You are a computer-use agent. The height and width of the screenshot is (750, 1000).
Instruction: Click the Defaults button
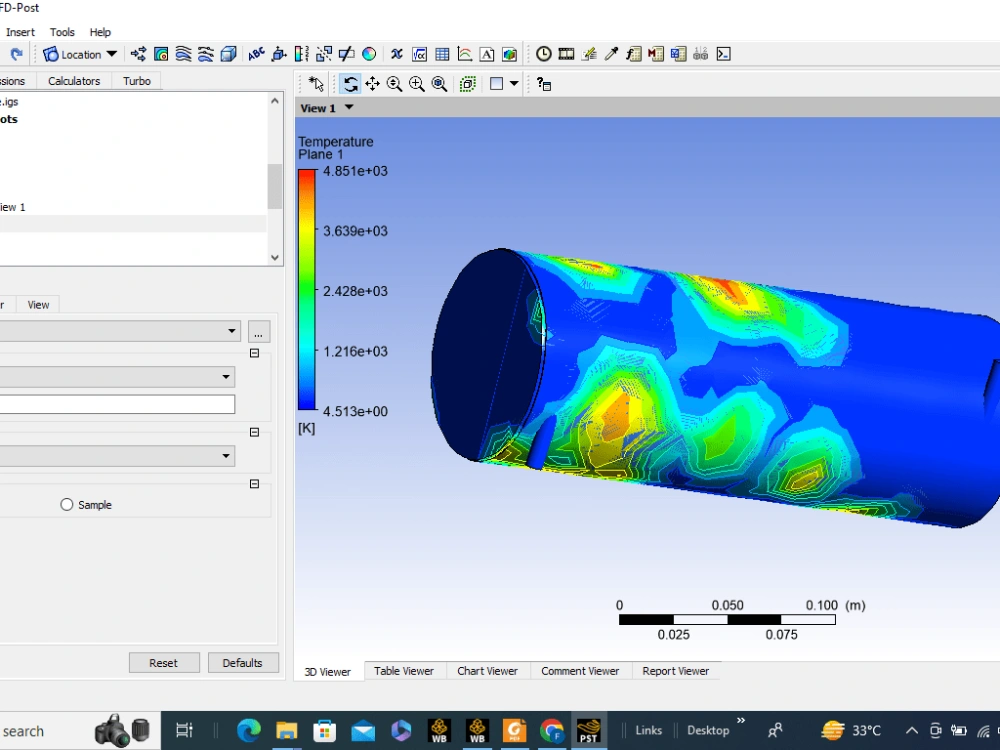click(x=243, y=662)
